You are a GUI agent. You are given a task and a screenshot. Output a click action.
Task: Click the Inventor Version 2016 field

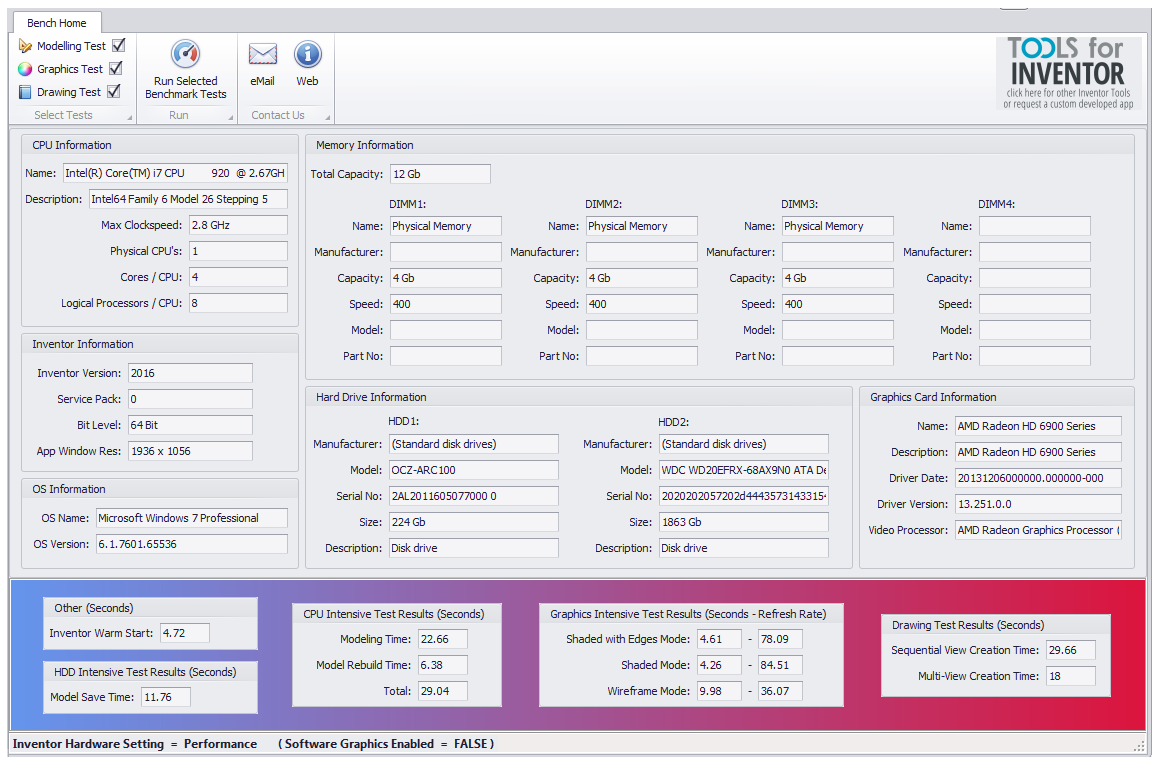coord(190,373)
